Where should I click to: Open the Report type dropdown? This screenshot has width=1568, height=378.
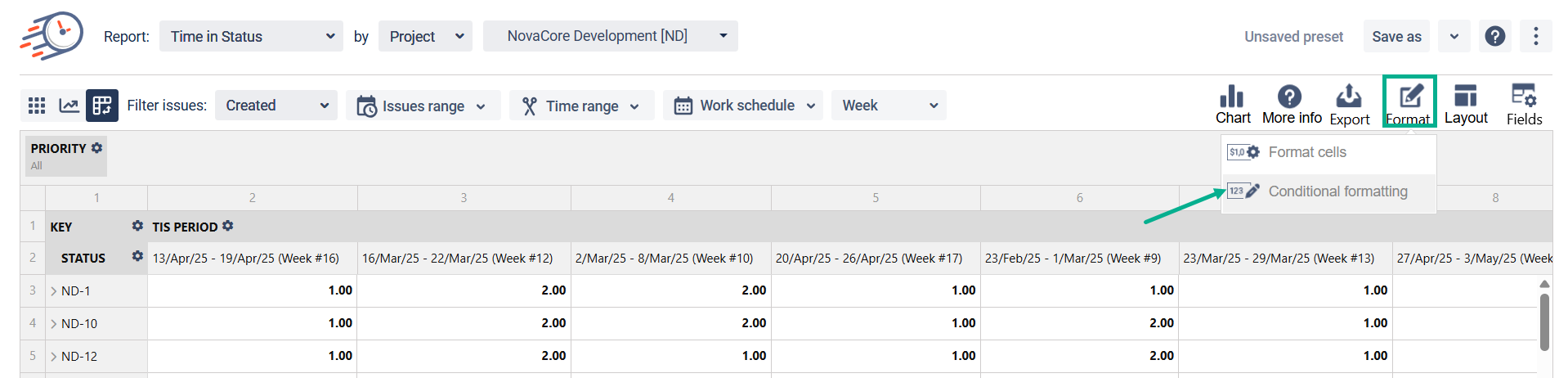(251, 36)
